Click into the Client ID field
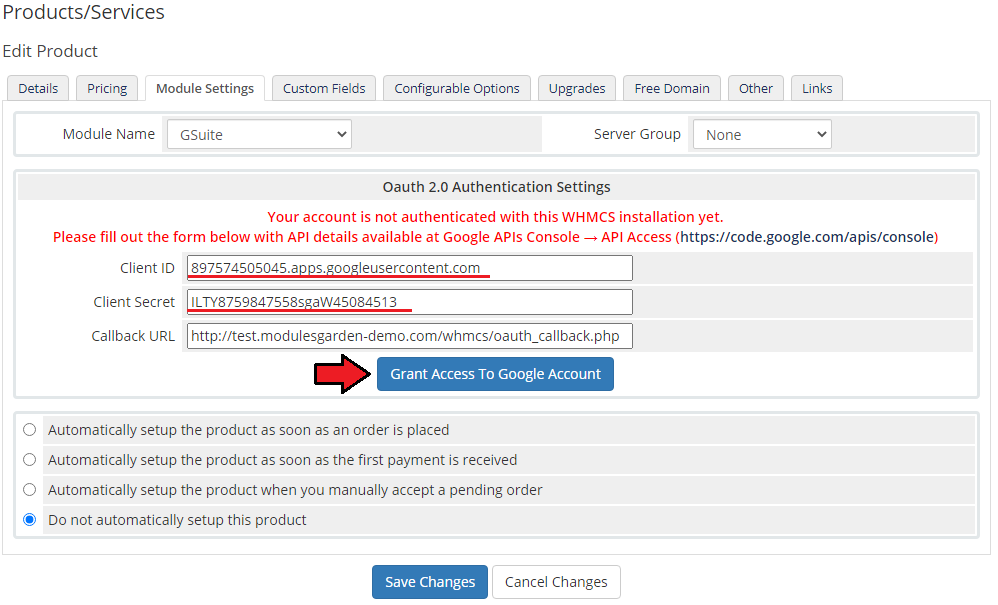Image resolution: width=998 pixels, height=605 pixels. pyautogui.click(x=410, y=268)
